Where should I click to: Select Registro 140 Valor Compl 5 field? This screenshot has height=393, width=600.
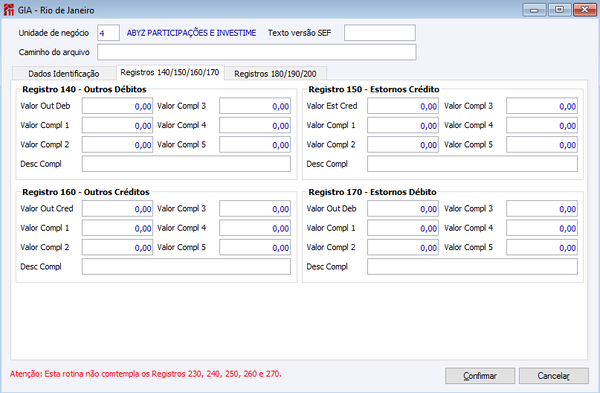click(255, 145)
